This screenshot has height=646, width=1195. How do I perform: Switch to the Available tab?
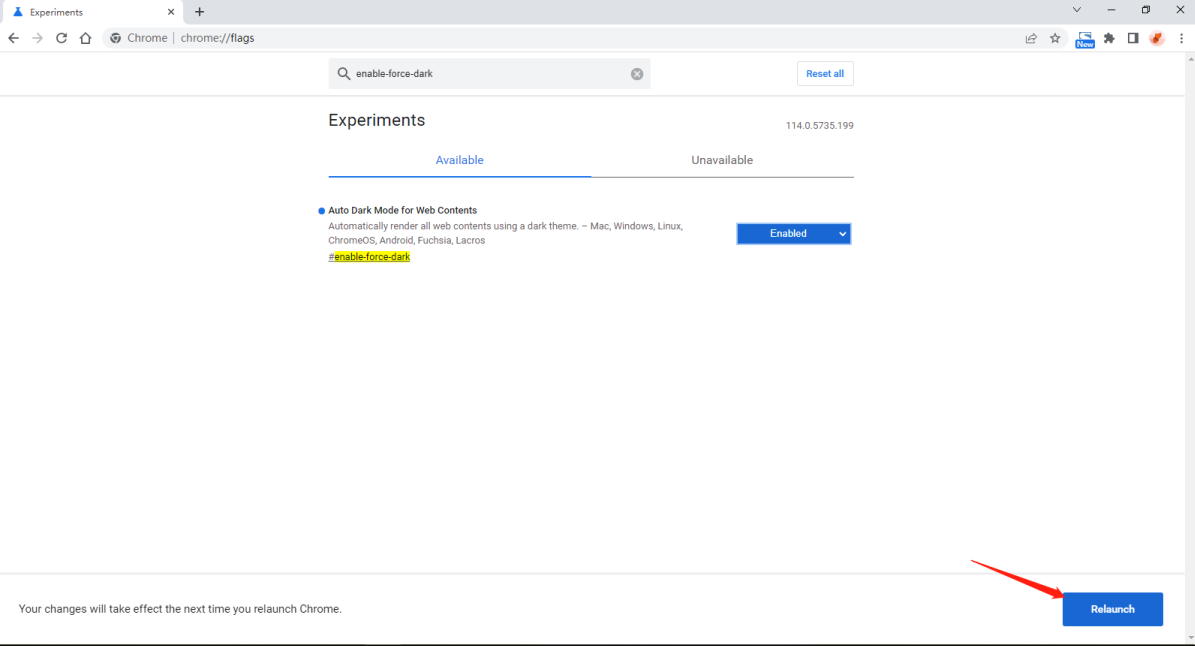460,160
